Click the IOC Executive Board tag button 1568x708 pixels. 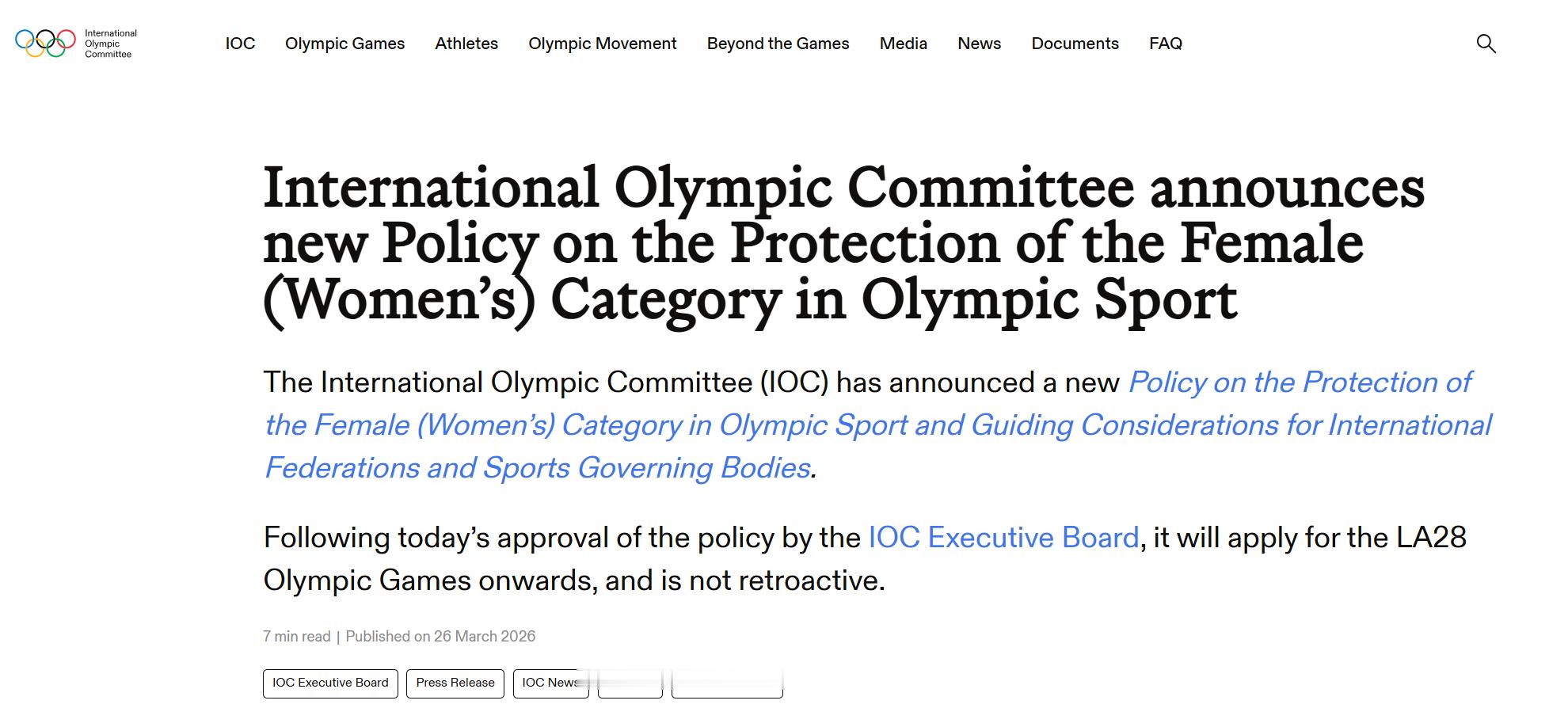[x=330, y=683]
